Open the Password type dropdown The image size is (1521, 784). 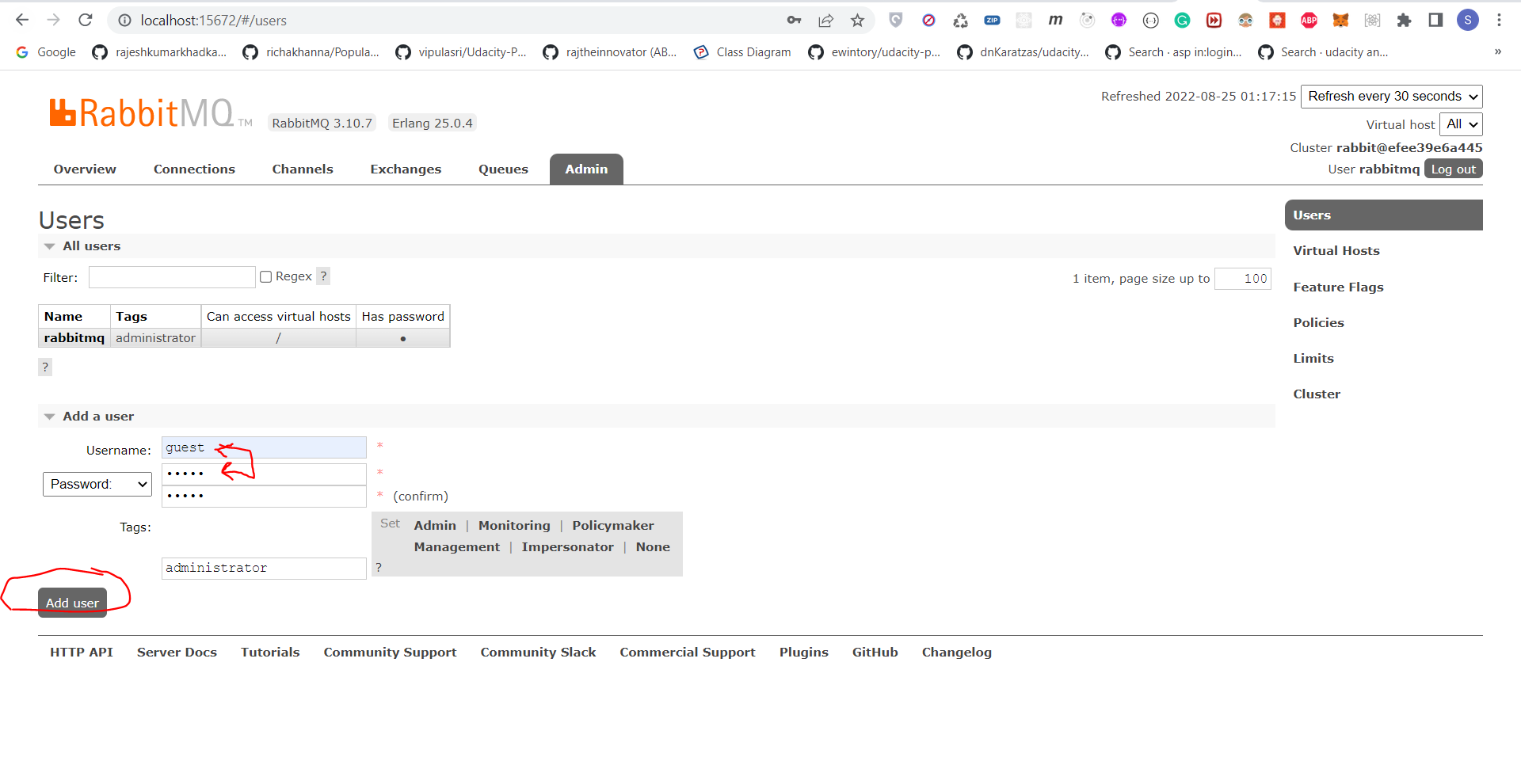point(97,484)
